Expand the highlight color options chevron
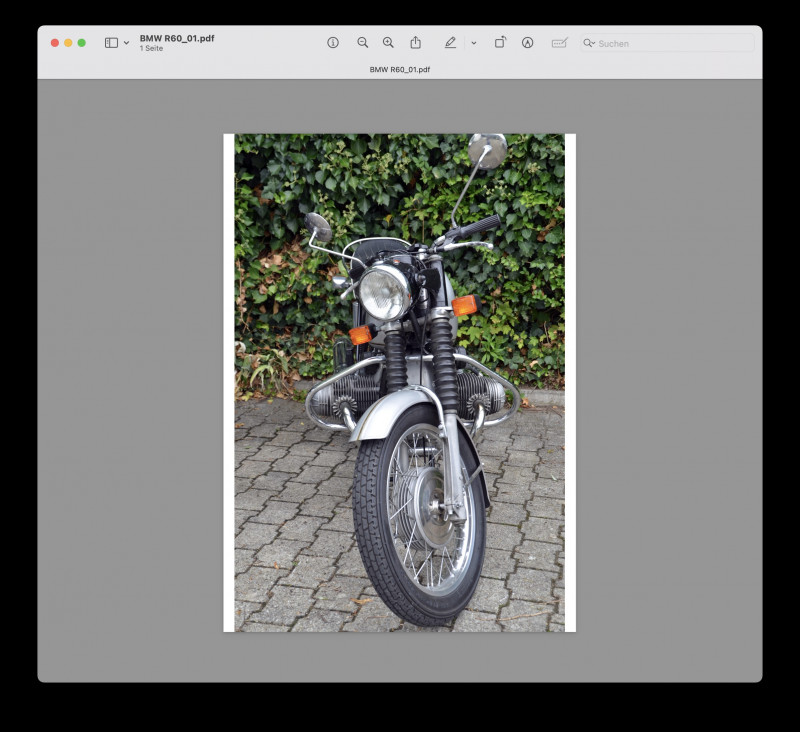Viewport: 800px width, 732px height. [x=474, y=43]
